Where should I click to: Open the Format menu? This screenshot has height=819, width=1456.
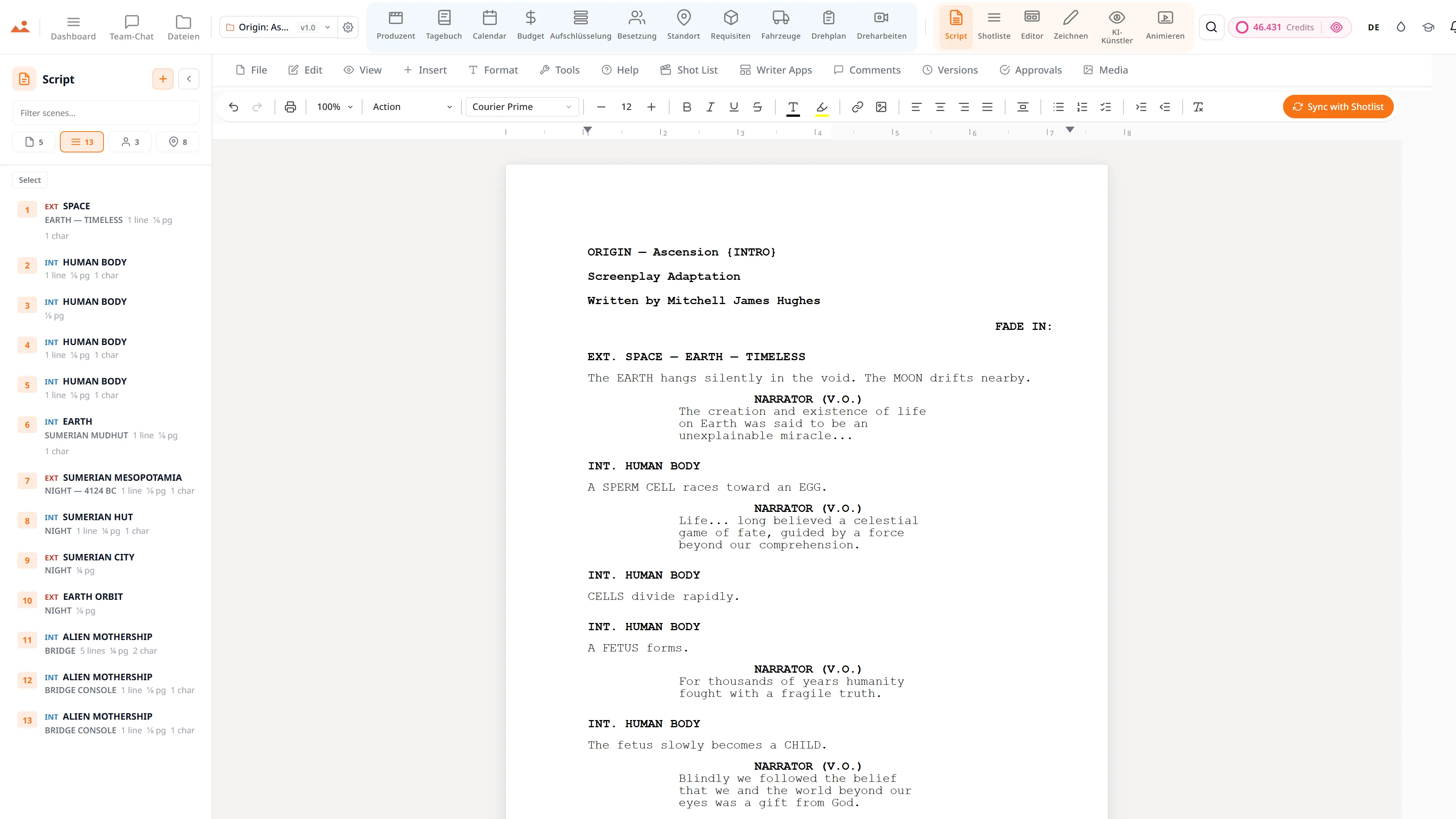pyautogui.click(x=493, y=70)
